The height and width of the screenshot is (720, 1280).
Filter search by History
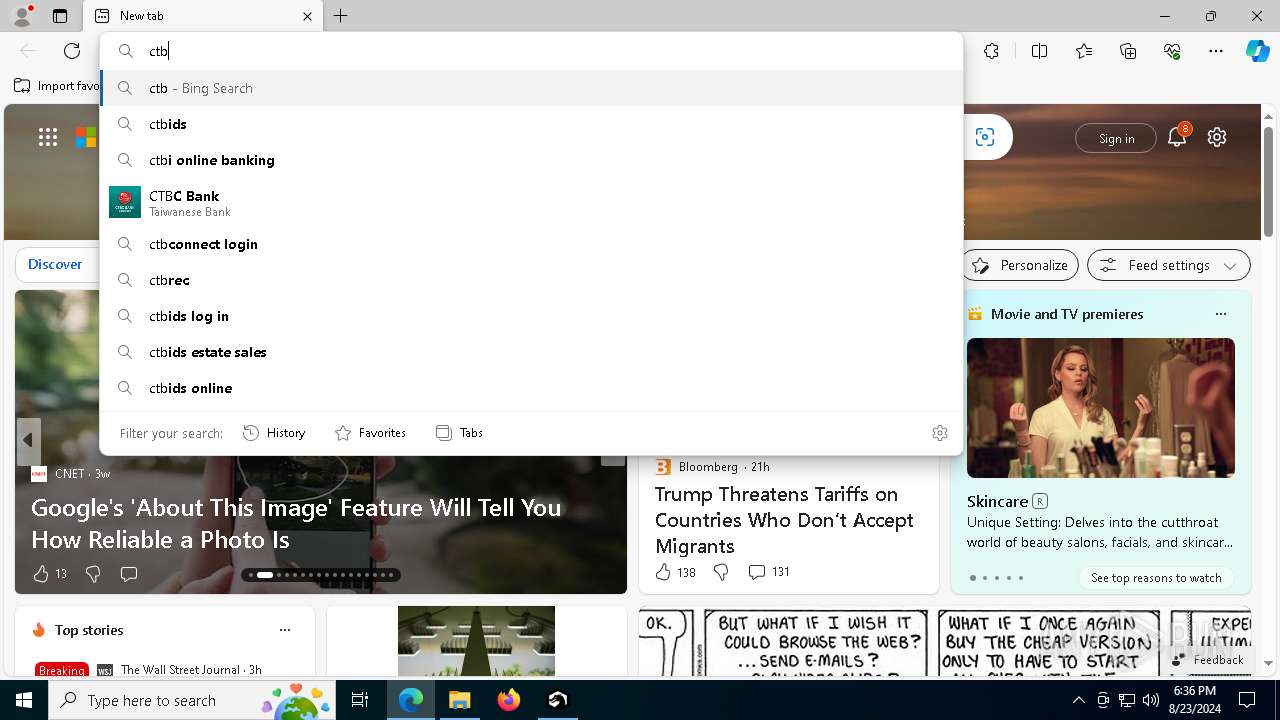(274, 433)
